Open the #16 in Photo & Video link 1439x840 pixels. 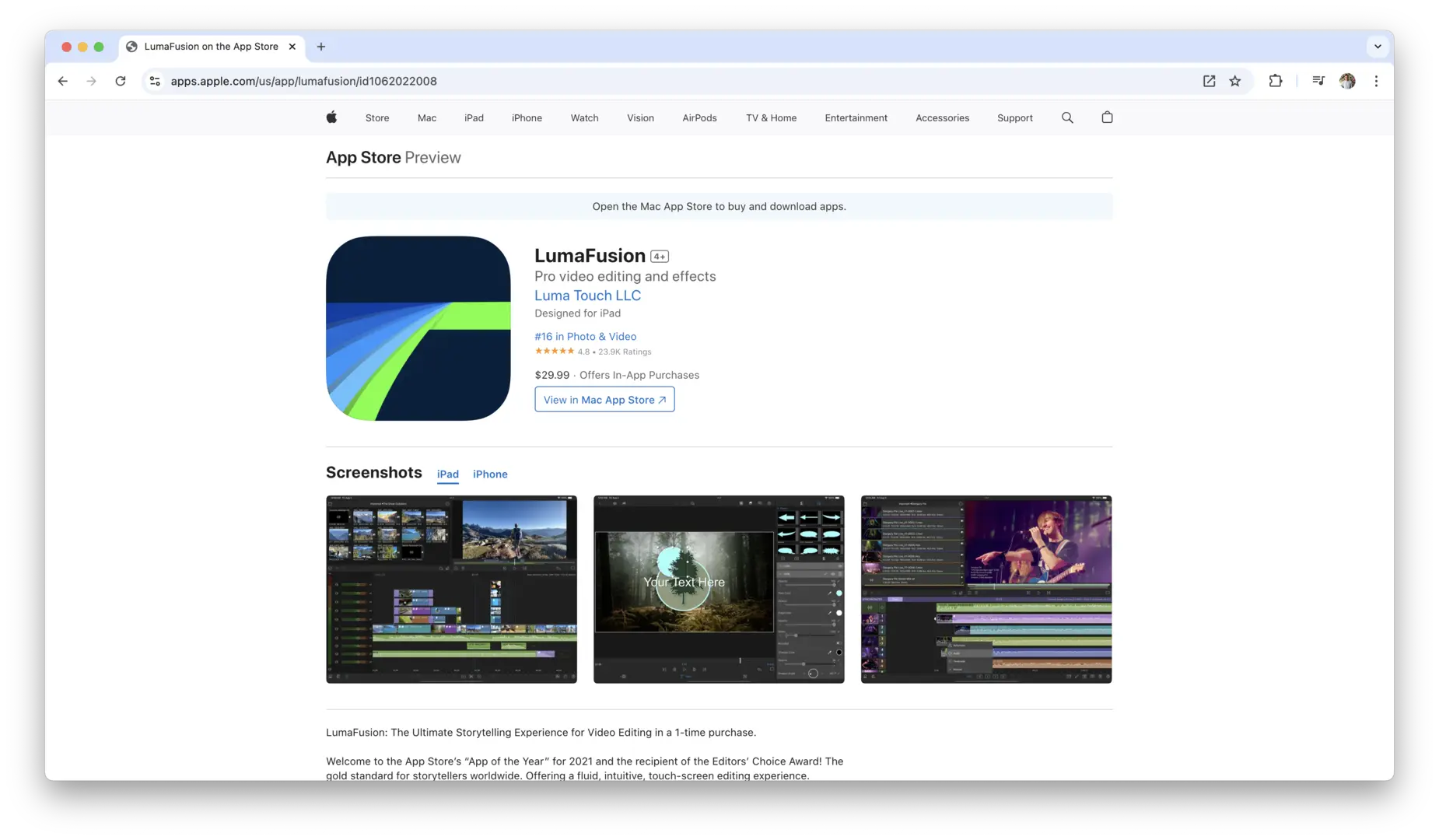click(x=585, y=336)
